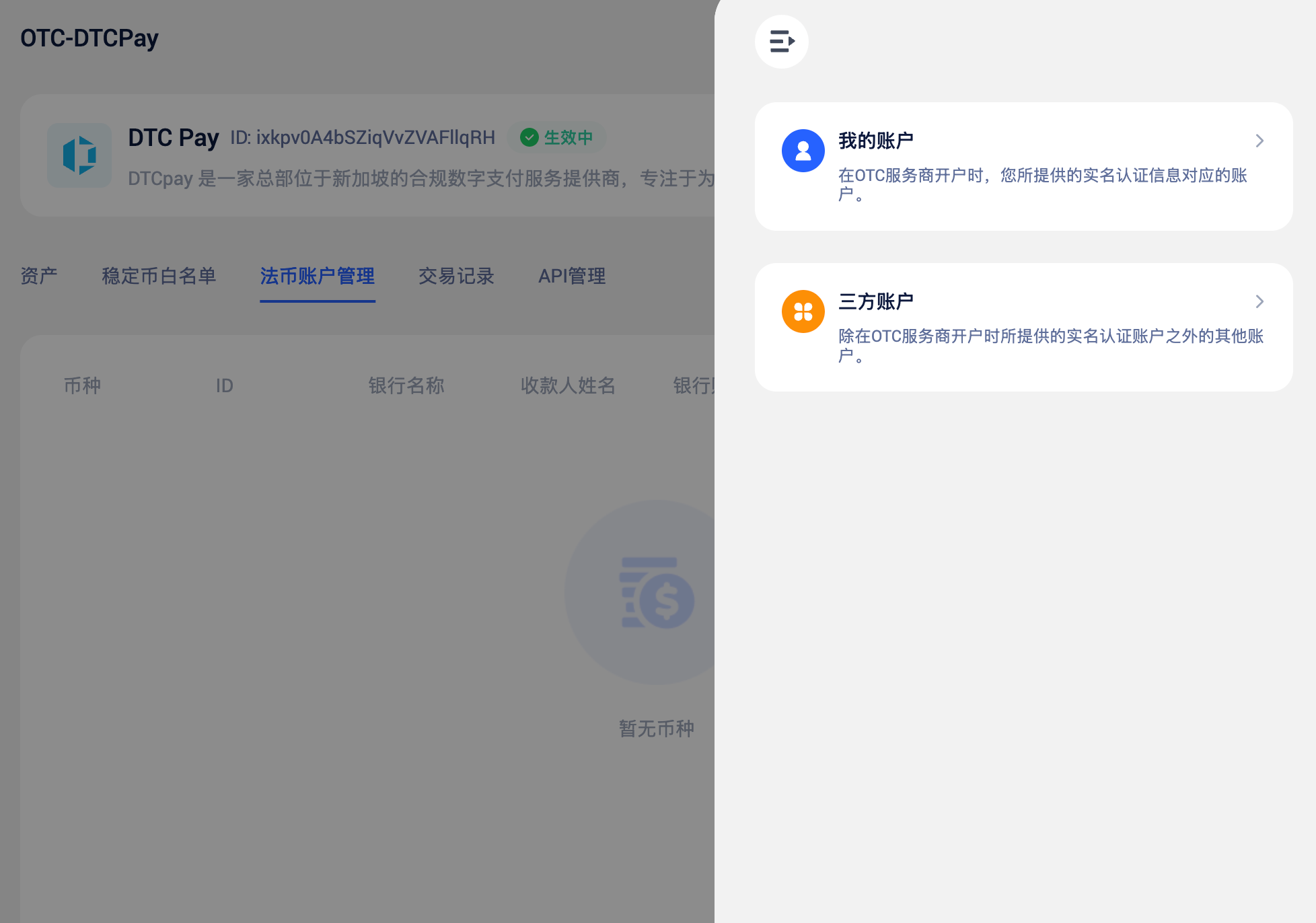Image resolution: width=1316 pixels, height=923 pixels.
Task: Click the OTC-DTCPay page title
Action: pyautogui.click(x=89, y=38)
